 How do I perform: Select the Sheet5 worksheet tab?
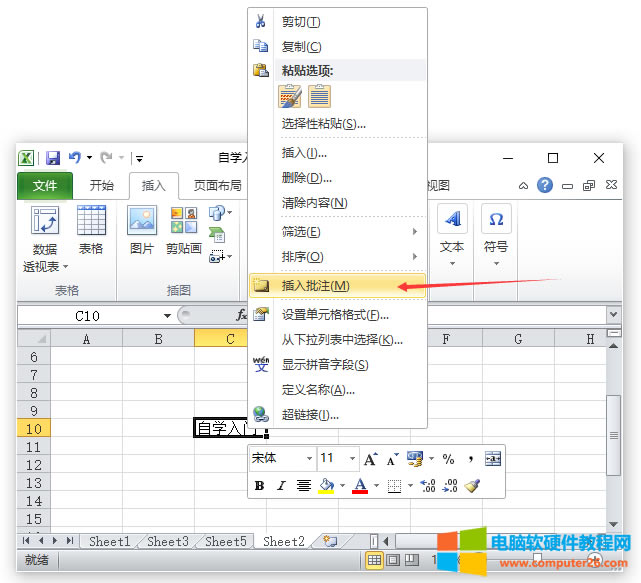pos(226,541)
